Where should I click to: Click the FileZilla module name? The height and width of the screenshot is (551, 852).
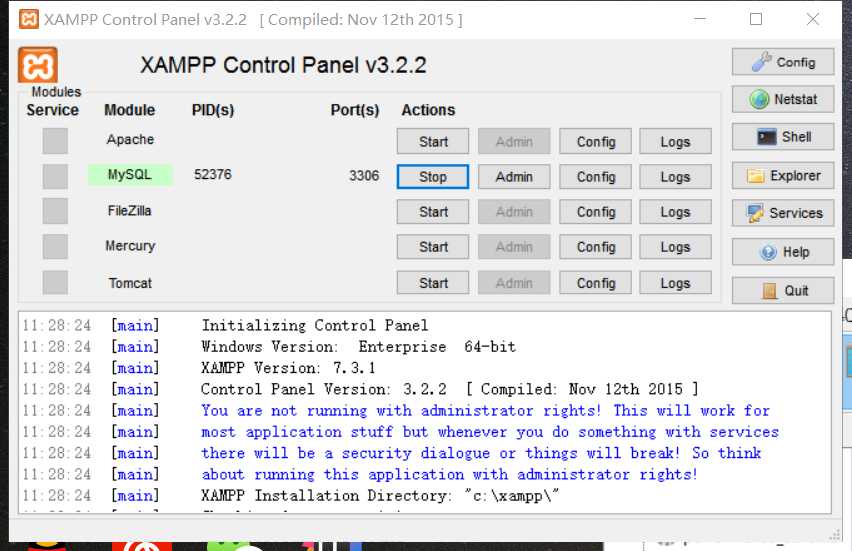[129, 211]
